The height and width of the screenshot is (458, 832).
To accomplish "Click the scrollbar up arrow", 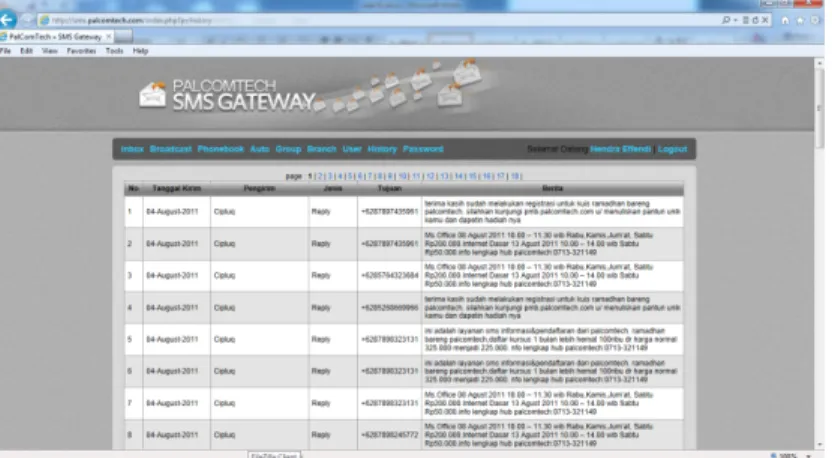I will point(820,63).
